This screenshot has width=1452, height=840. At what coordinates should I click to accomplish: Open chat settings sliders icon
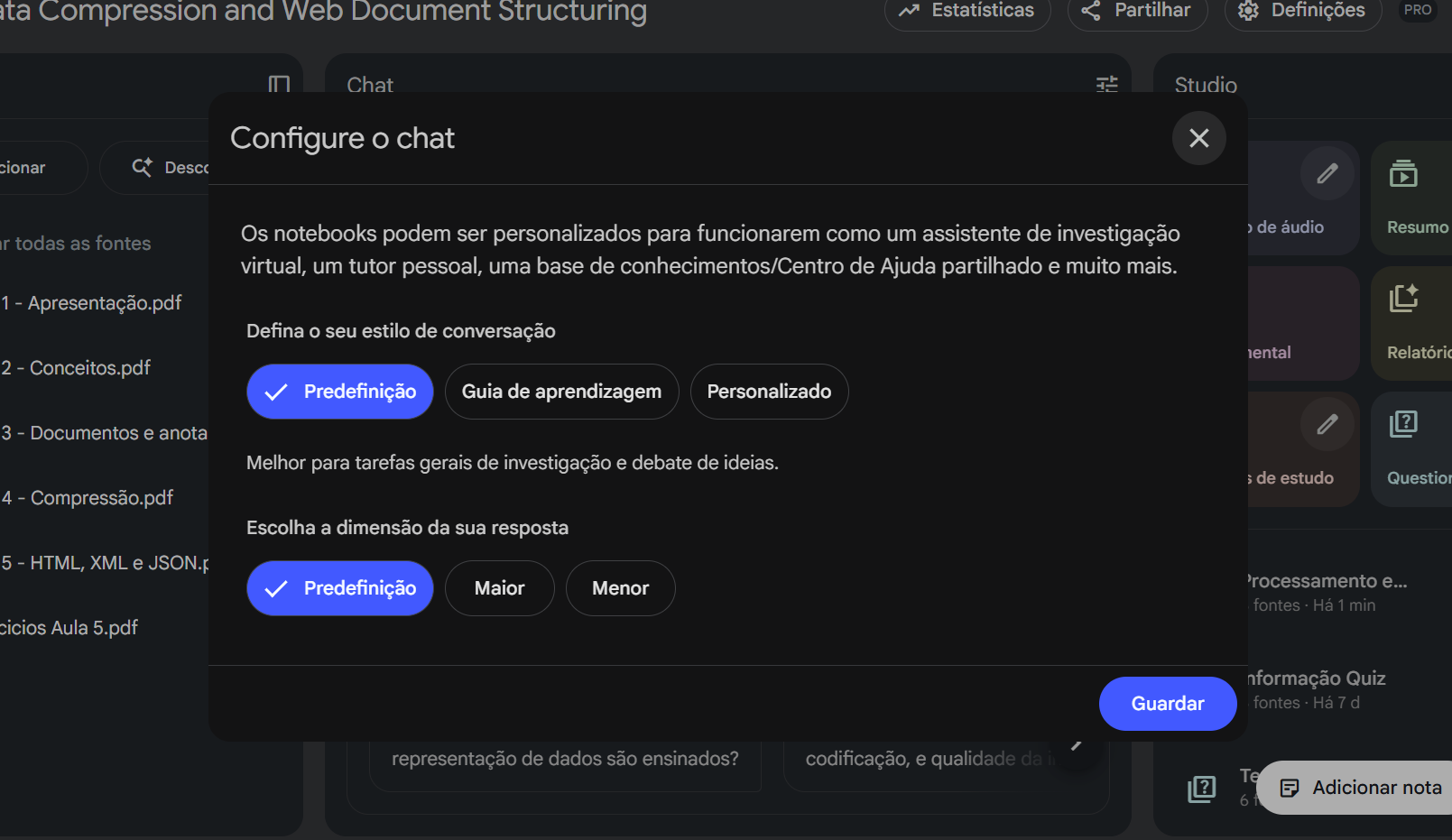tap(1106, 85)
